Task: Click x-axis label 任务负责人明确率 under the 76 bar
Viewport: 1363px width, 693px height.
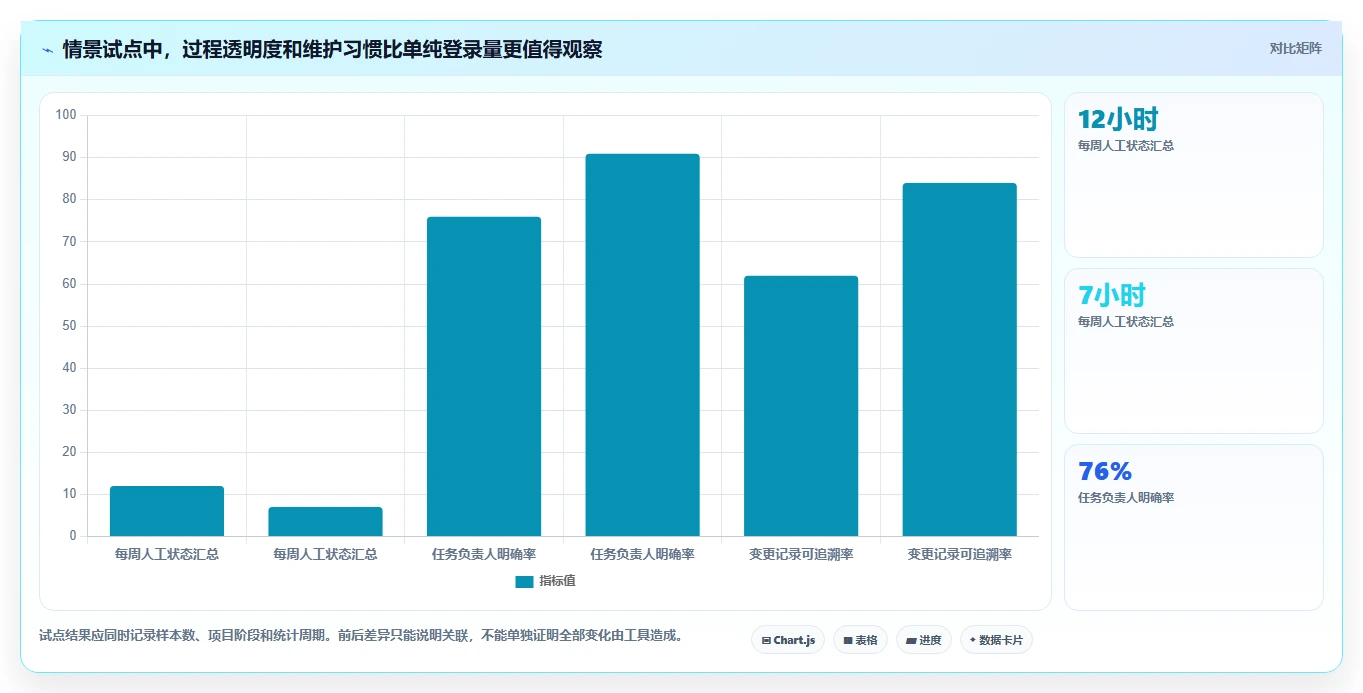Action: pyautogui.click(x=484, y=554)
